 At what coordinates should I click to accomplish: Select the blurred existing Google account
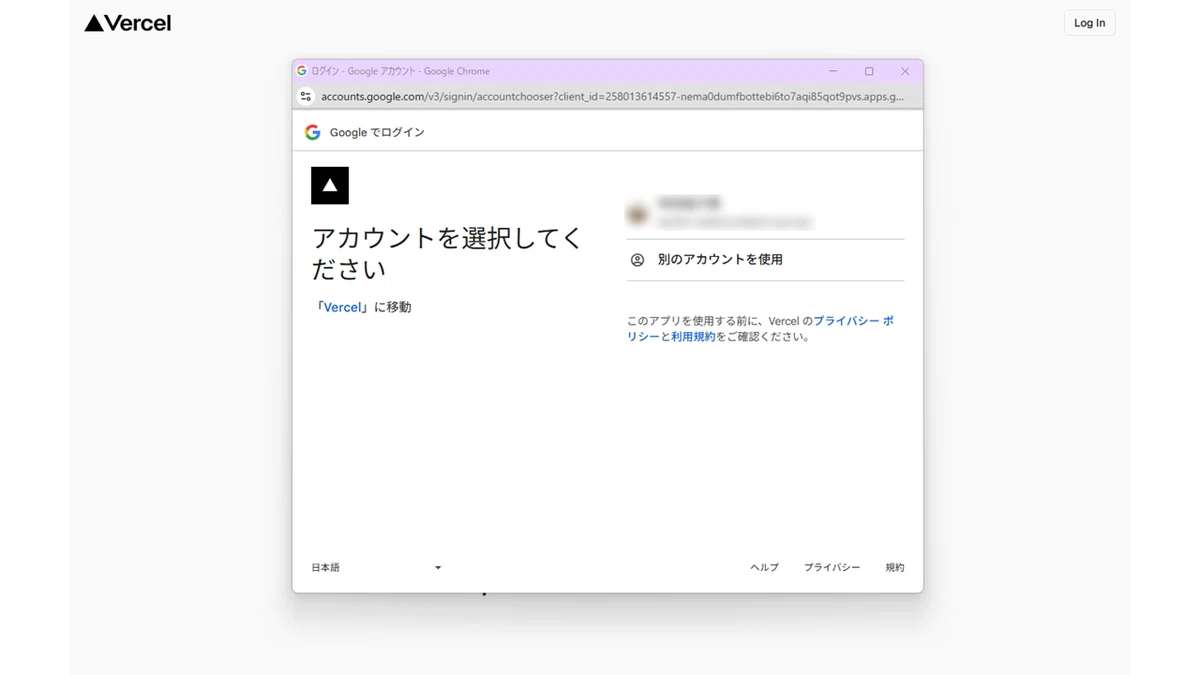pyautogui.click(x=765, y=213)
